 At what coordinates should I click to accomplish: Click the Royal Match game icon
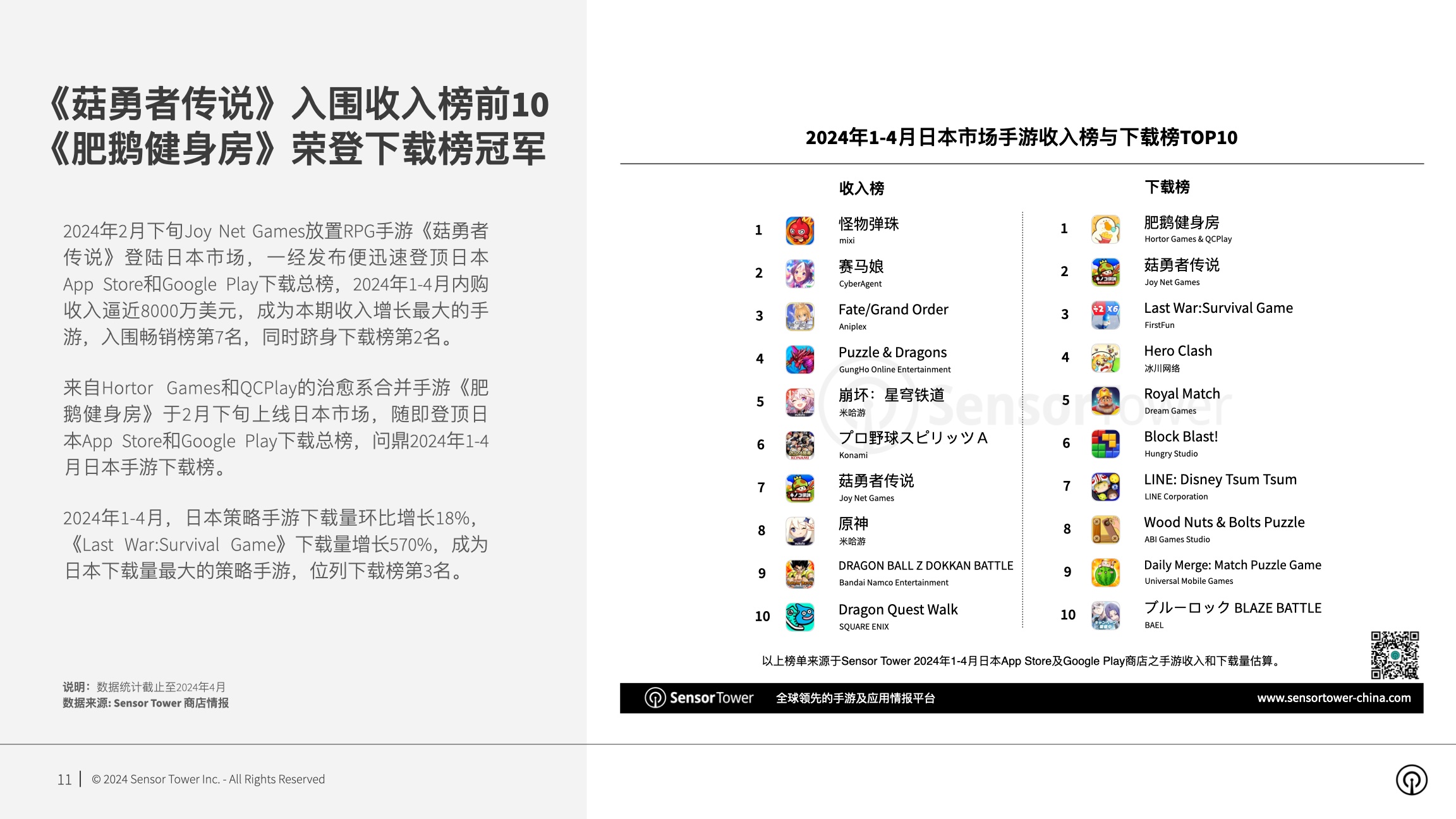(1105, 401)
